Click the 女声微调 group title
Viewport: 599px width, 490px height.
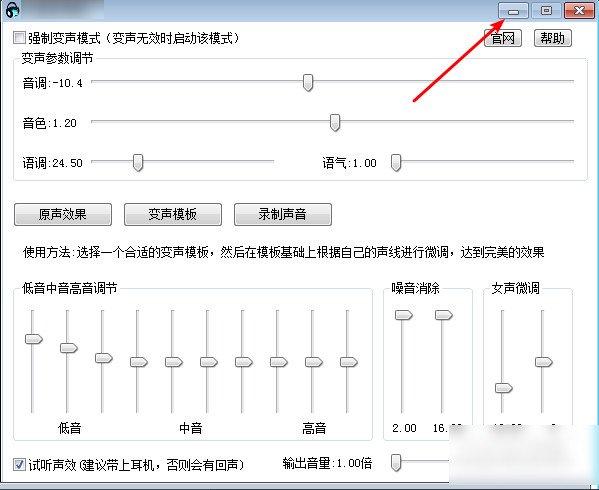(x=515, y=288)
